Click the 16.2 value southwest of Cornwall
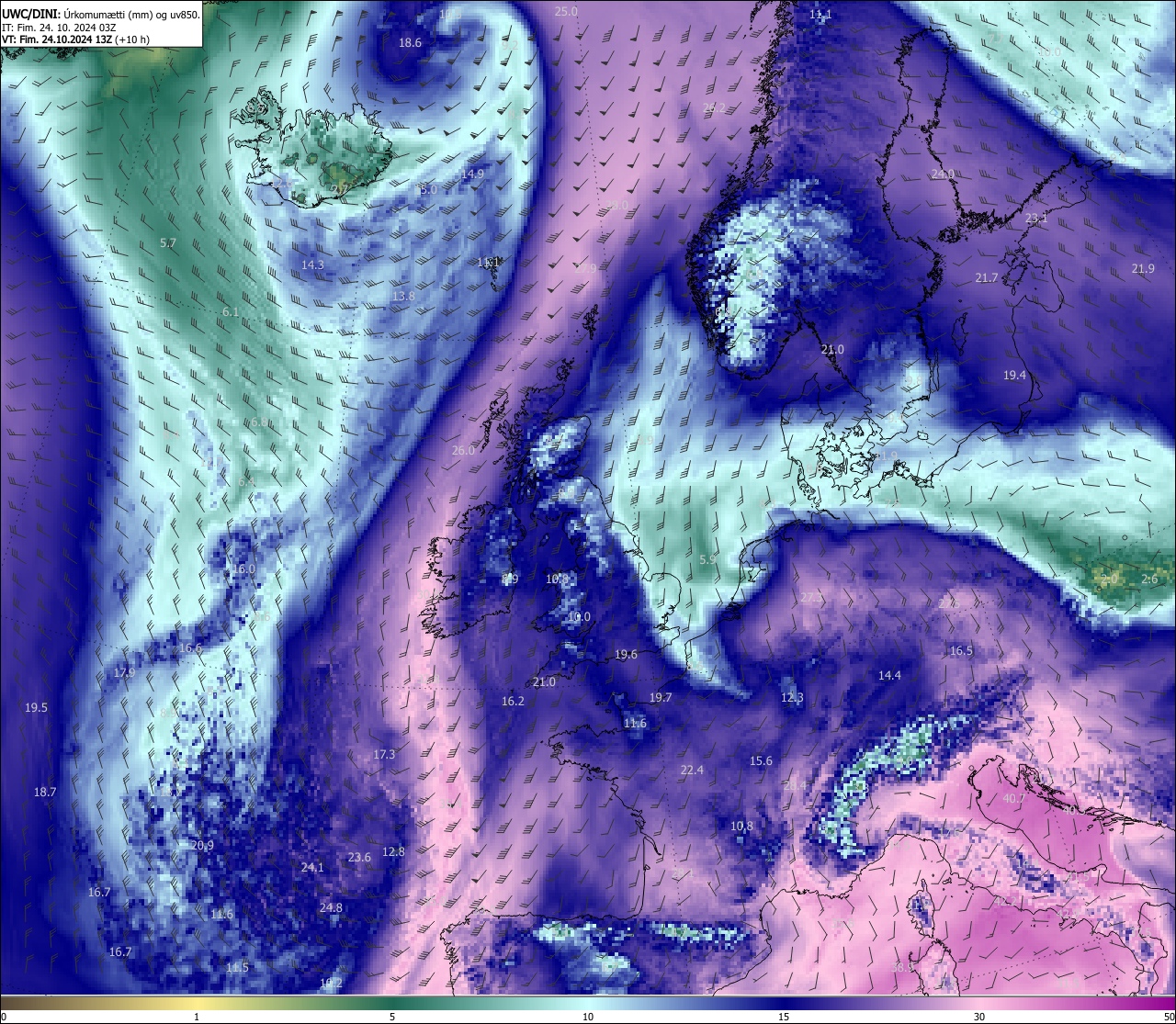 [x=513, y=701]
